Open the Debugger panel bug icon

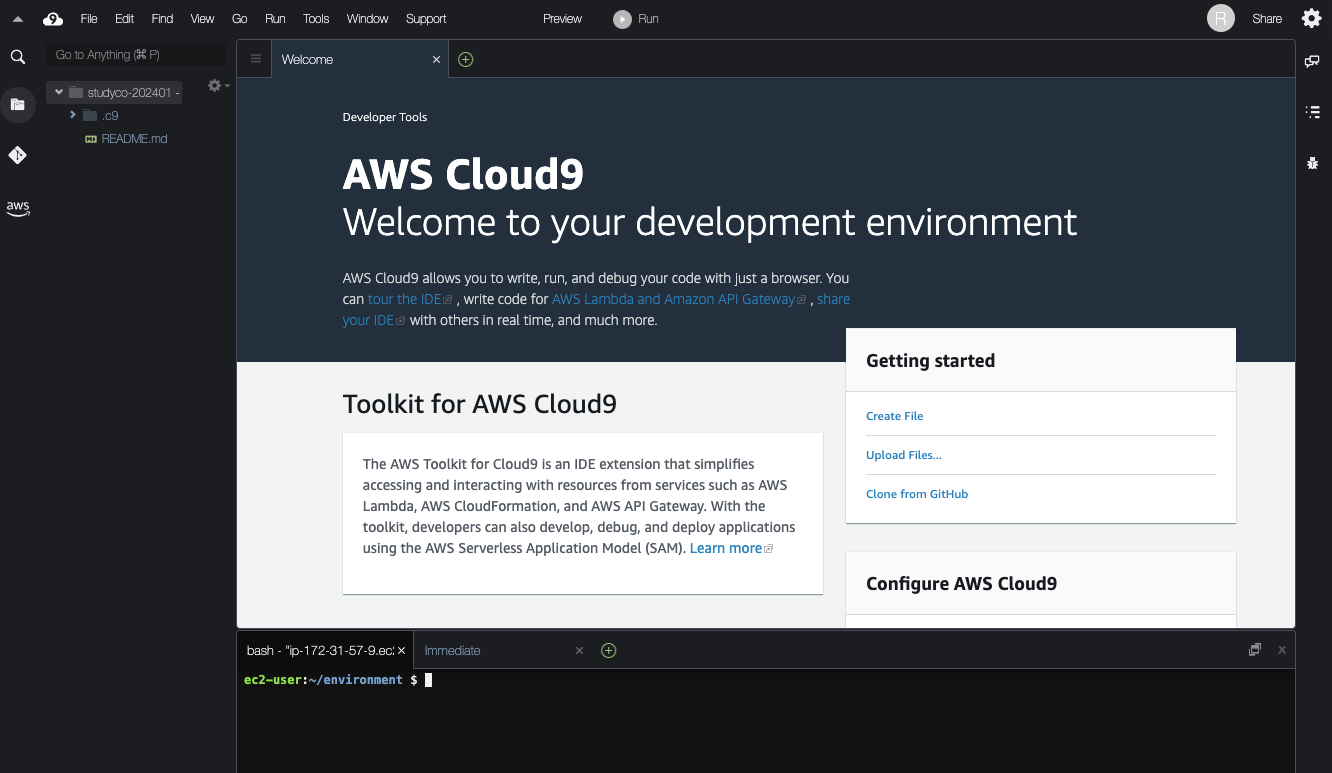[x=1312, y=162]
